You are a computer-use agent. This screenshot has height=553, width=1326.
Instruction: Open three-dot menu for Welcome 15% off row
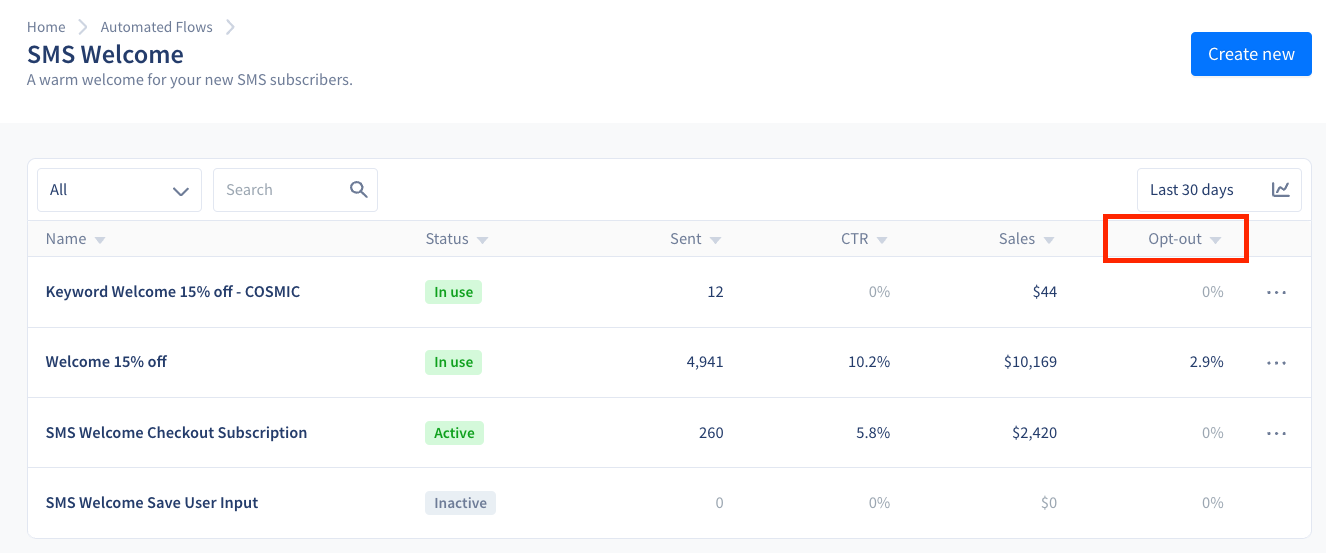[1276, 363]
